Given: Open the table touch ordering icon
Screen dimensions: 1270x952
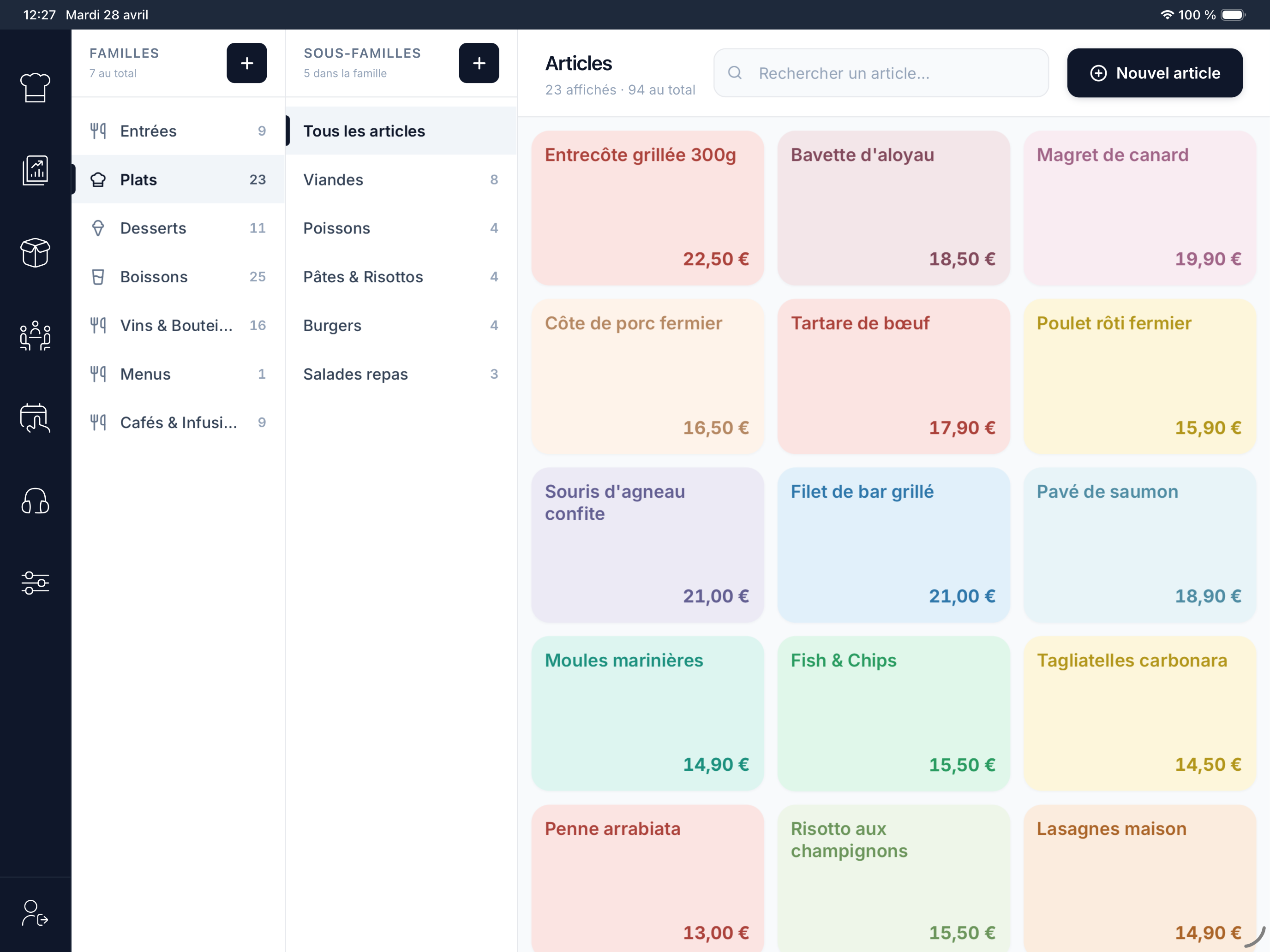Looking at the screenshot, I should [x=35, y=418].
